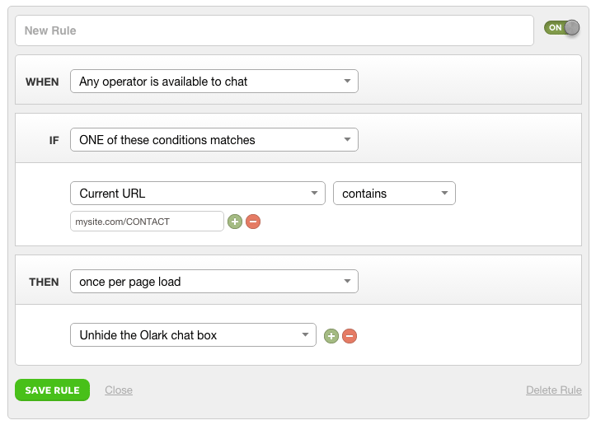Open Unhide the Olark chat box dropdown
Image resolution: width=596 pixels, height=425 pixels.
tap(193, 335)
